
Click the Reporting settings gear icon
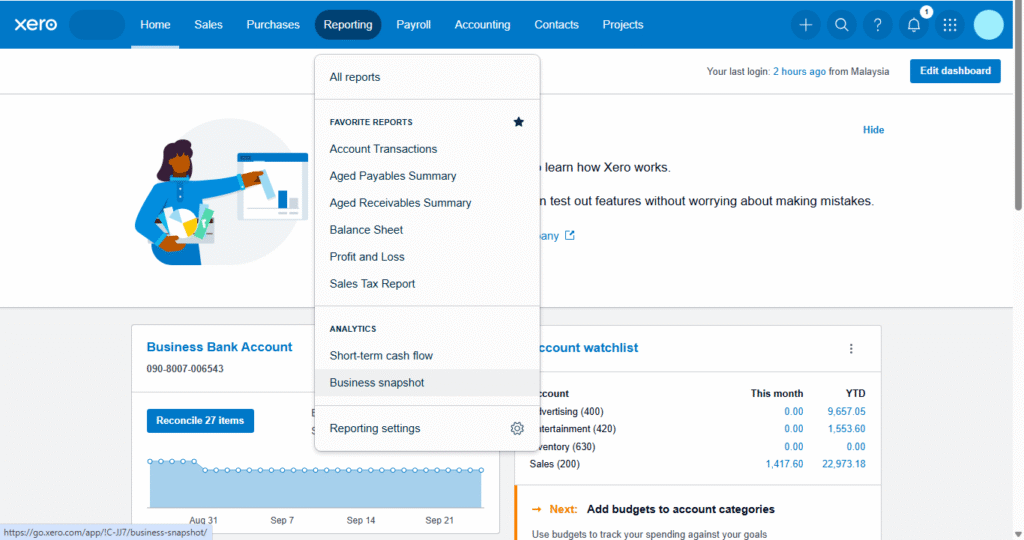(517, 428)
